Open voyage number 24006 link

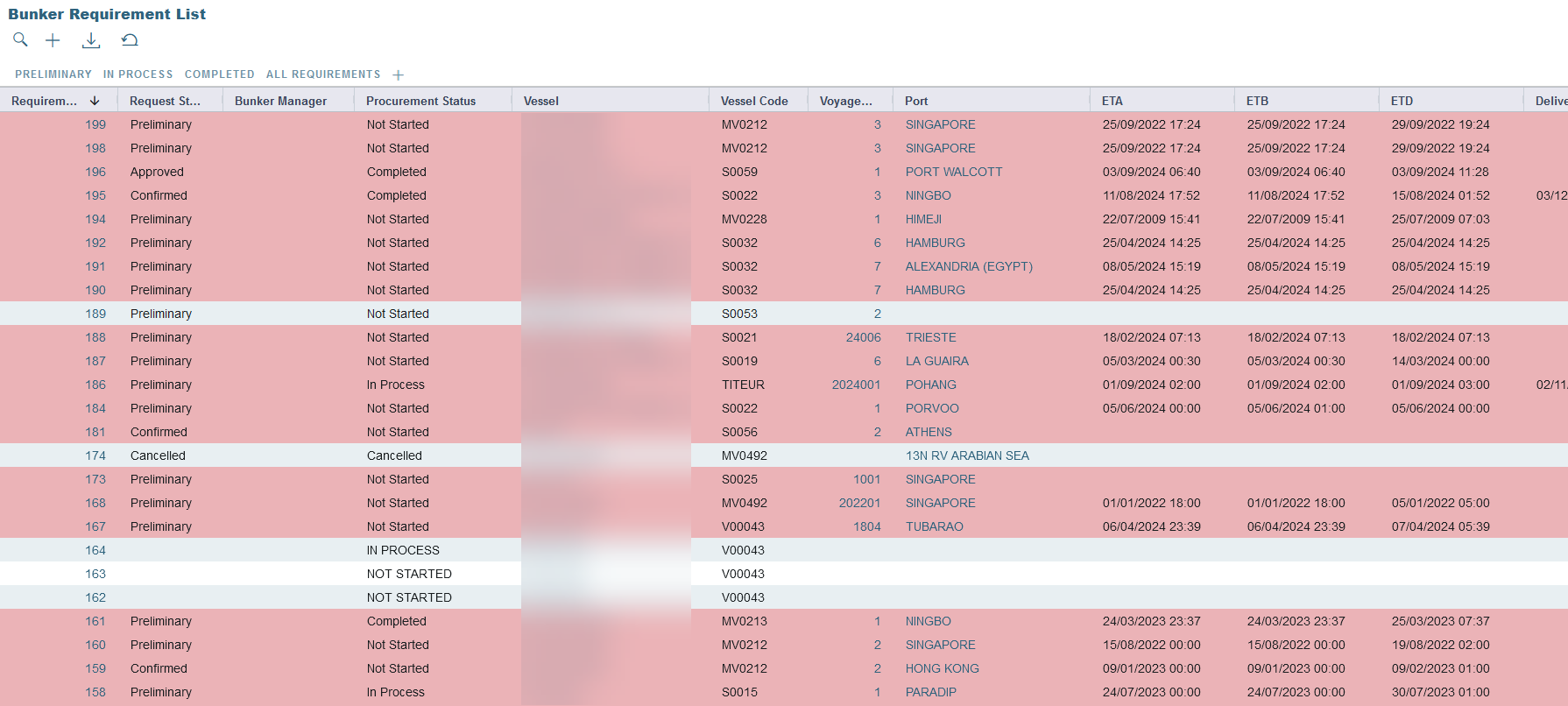coord(863,337)
